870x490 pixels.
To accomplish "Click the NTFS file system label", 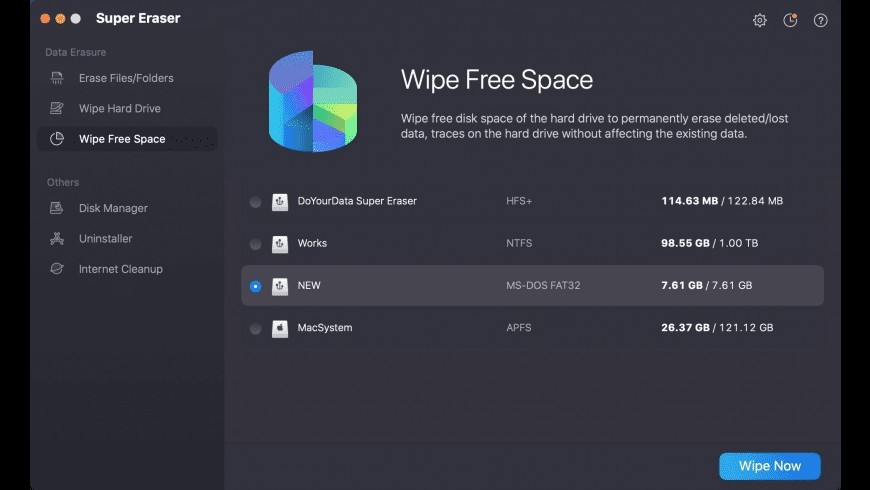I will pyautogui.click(x=519, y=243).
